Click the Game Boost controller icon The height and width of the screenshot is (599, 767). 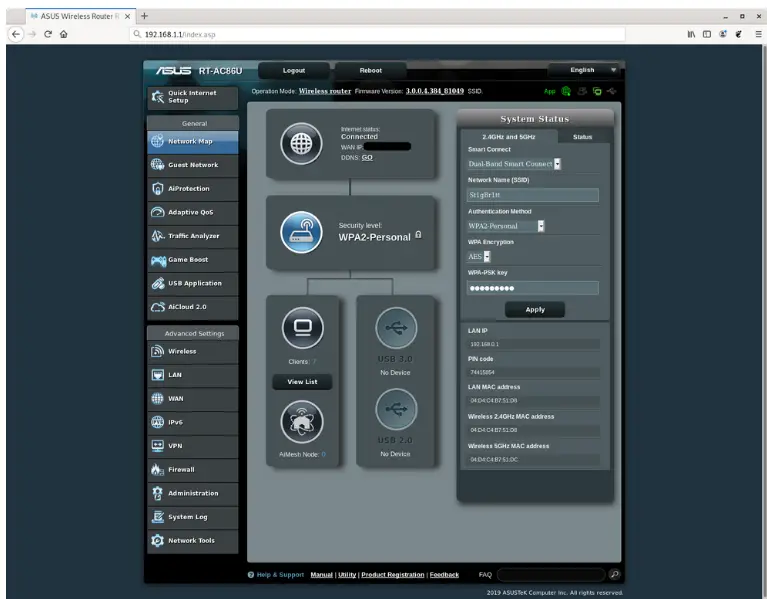158,260
